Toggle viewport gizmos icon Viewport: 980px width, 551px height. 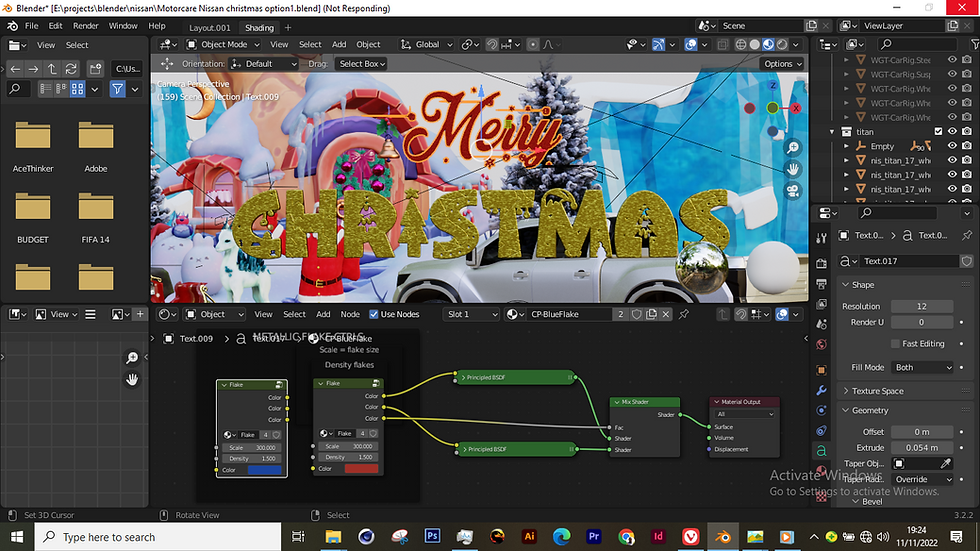click(x=658, y=44)
